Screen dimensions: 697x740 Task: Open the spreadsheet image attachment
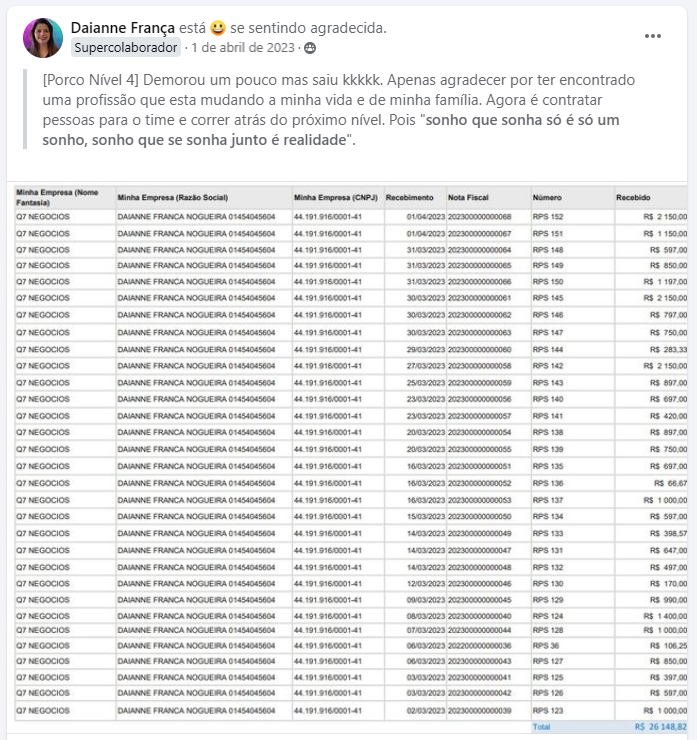click(350, 457)
